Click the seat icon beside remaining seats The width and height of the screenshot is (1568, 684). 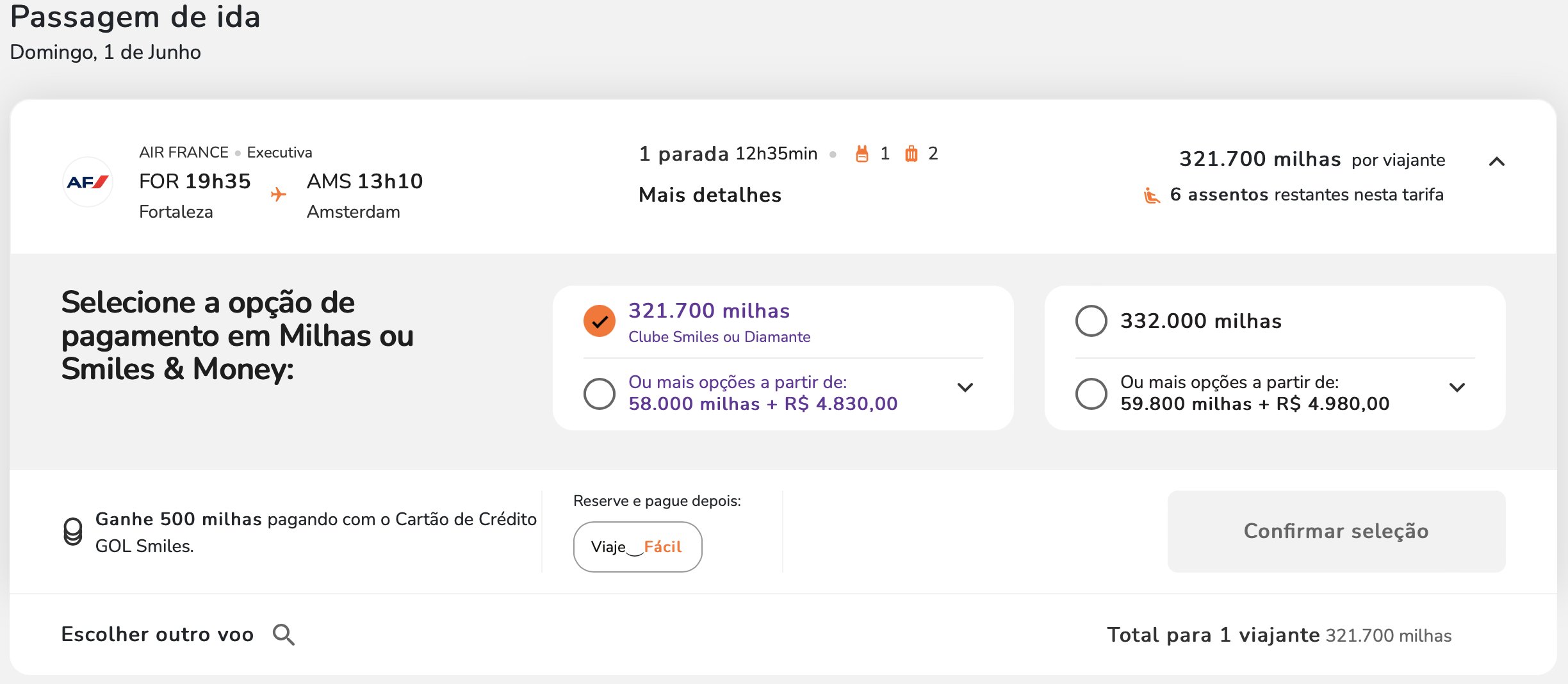point(1152,195)
